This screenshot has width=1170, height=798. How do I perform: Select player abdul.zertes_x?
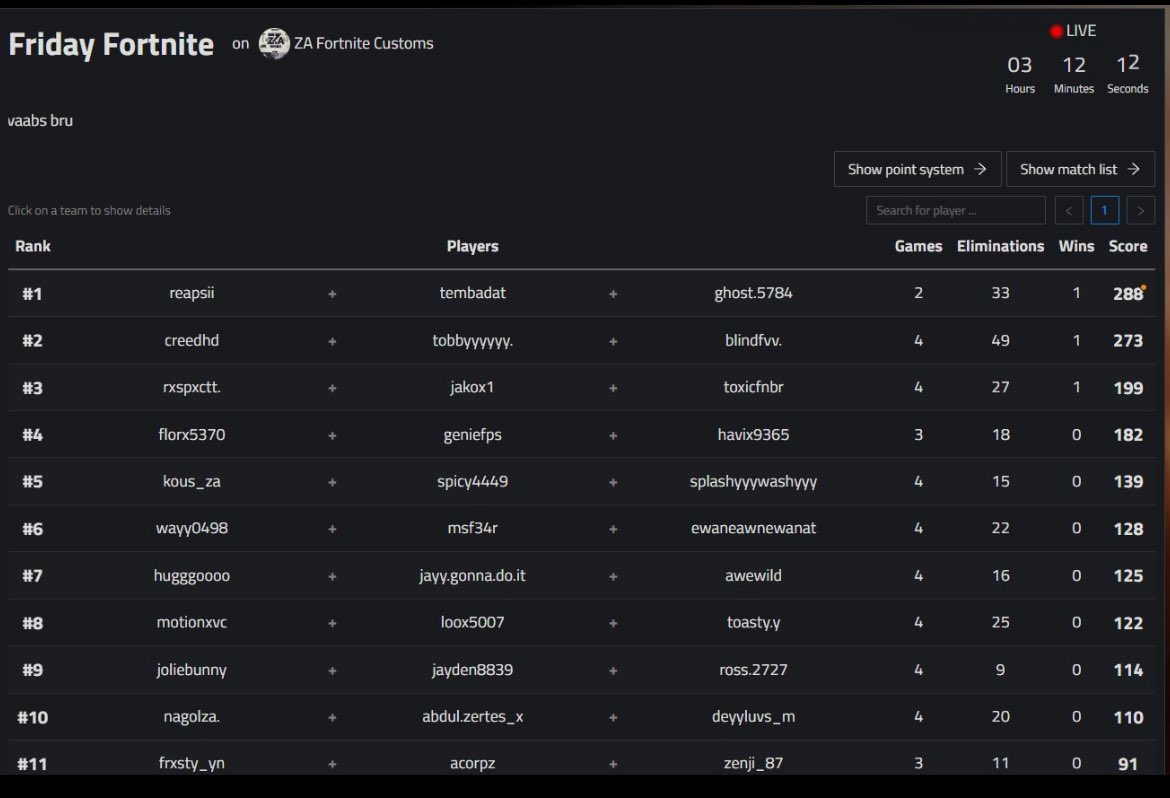tap(472, 717)
